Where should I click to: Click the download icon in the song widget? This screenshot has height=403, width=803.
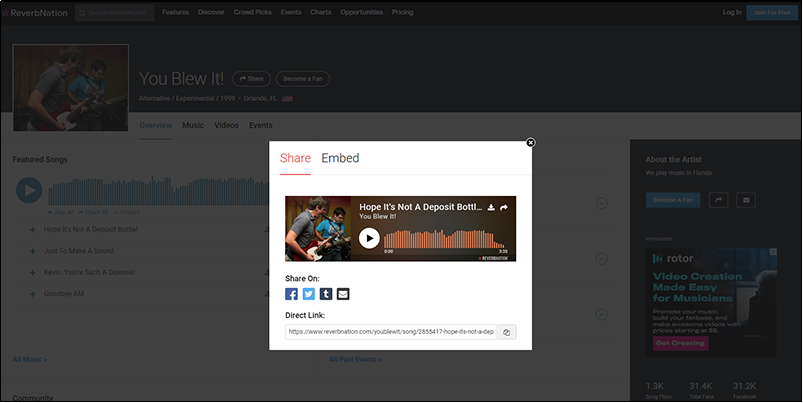491,207
